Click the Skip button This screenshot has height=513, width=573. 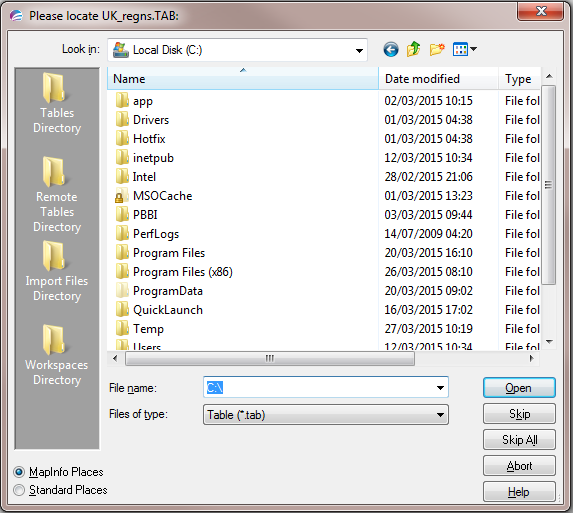(519, 414)
